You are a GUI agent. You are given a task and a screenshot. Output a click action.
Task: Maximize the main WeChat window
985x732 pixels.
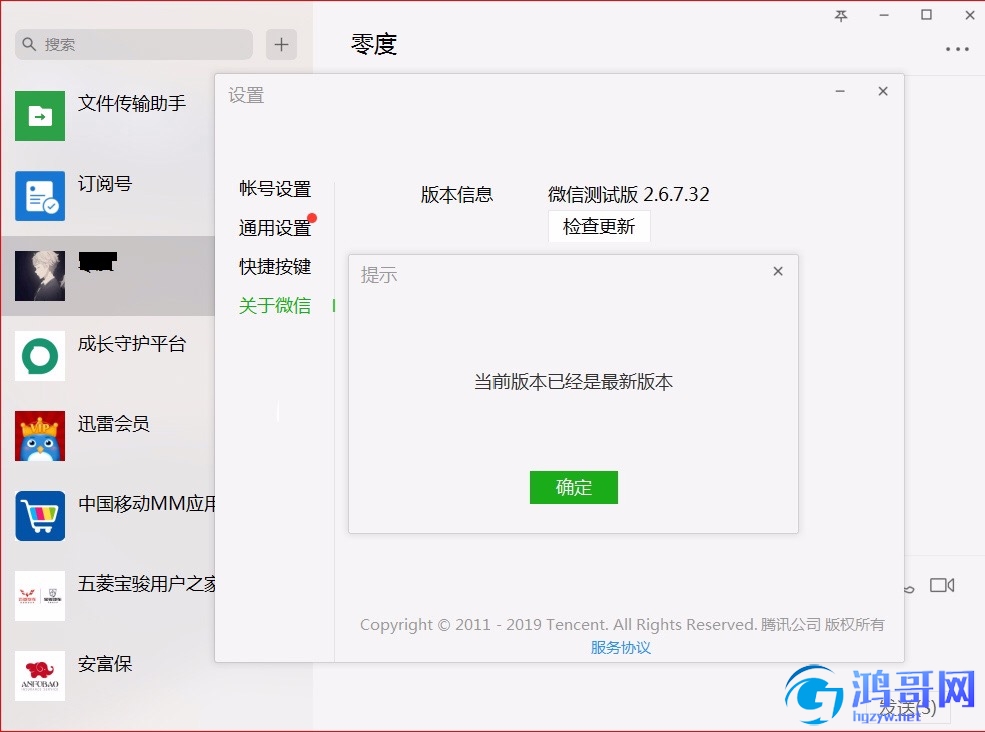click(927, 15)
